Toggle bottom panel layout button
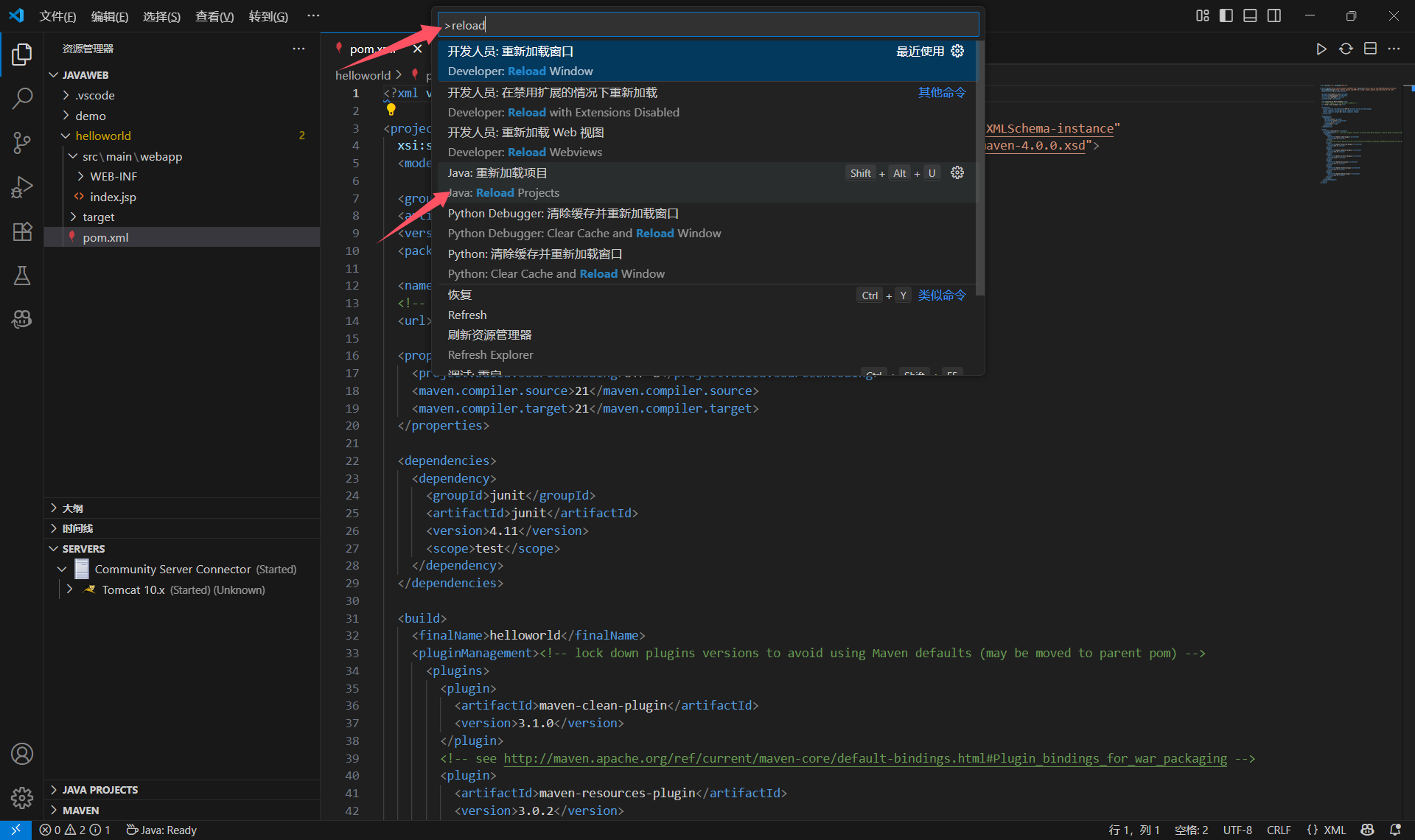This screenshot has height=840, width=1415. [1250, 15]
